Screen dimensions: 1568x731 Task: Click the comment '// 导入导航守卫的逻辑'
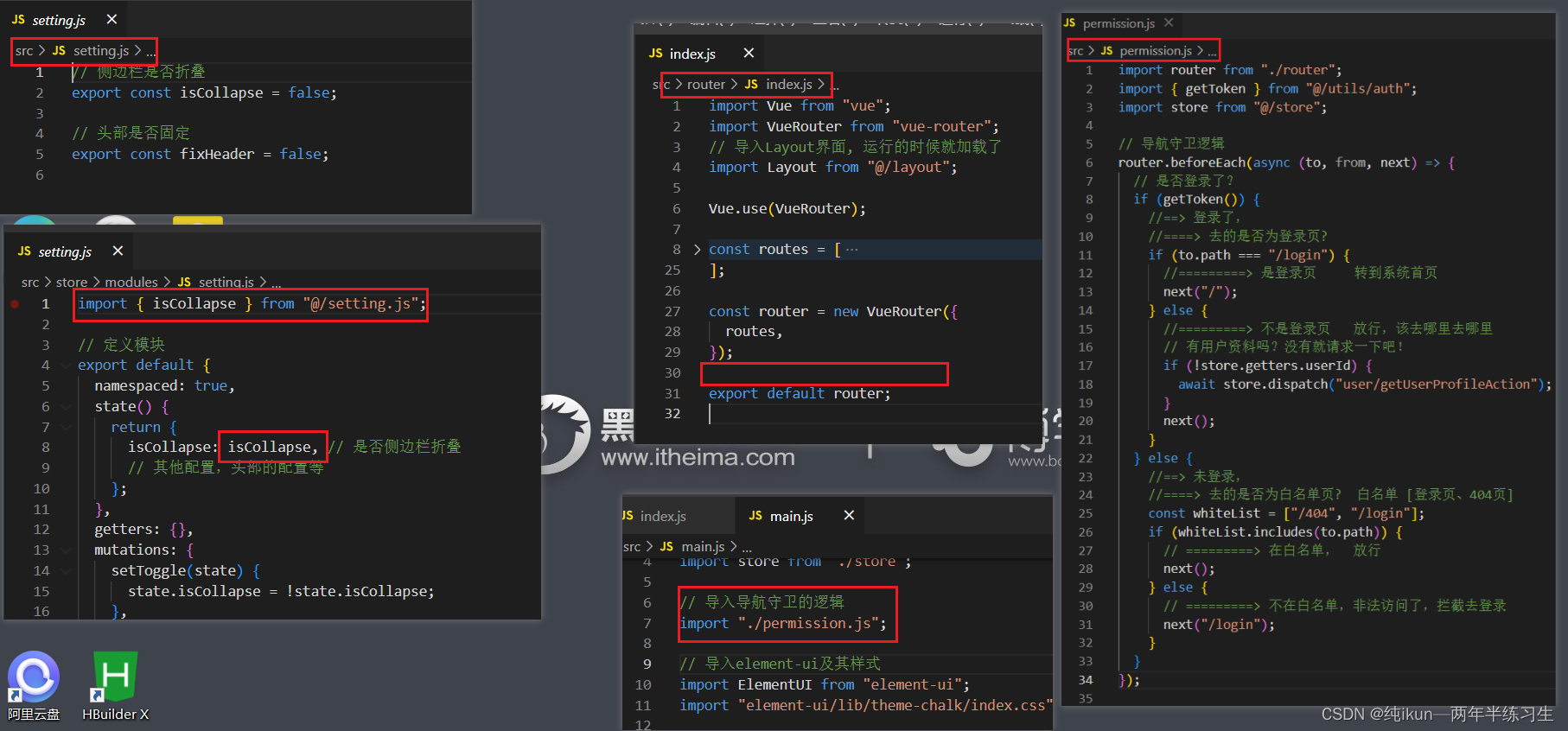click(x=762, y=602)
